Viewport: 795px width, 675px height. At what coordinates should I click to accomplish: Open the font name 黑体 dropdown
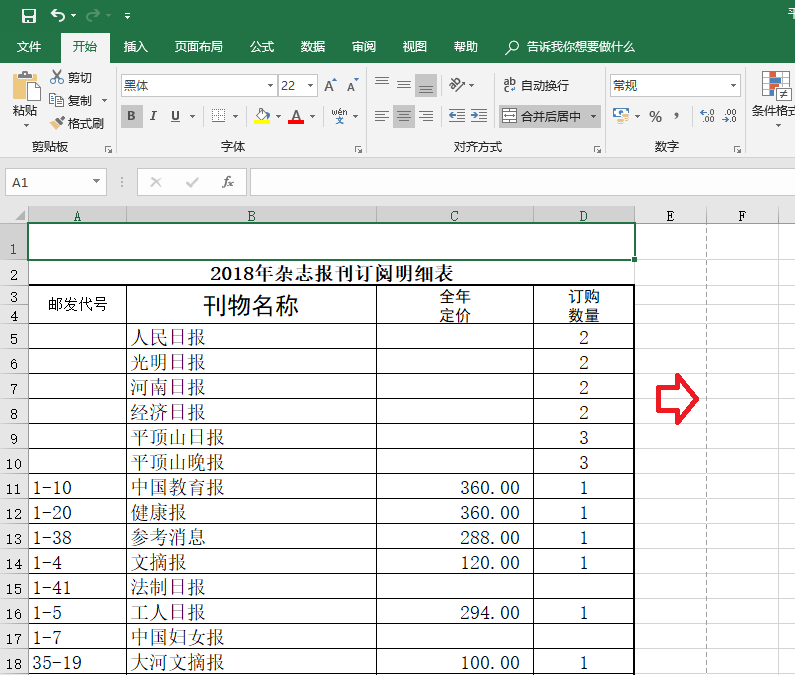point(270,86)
